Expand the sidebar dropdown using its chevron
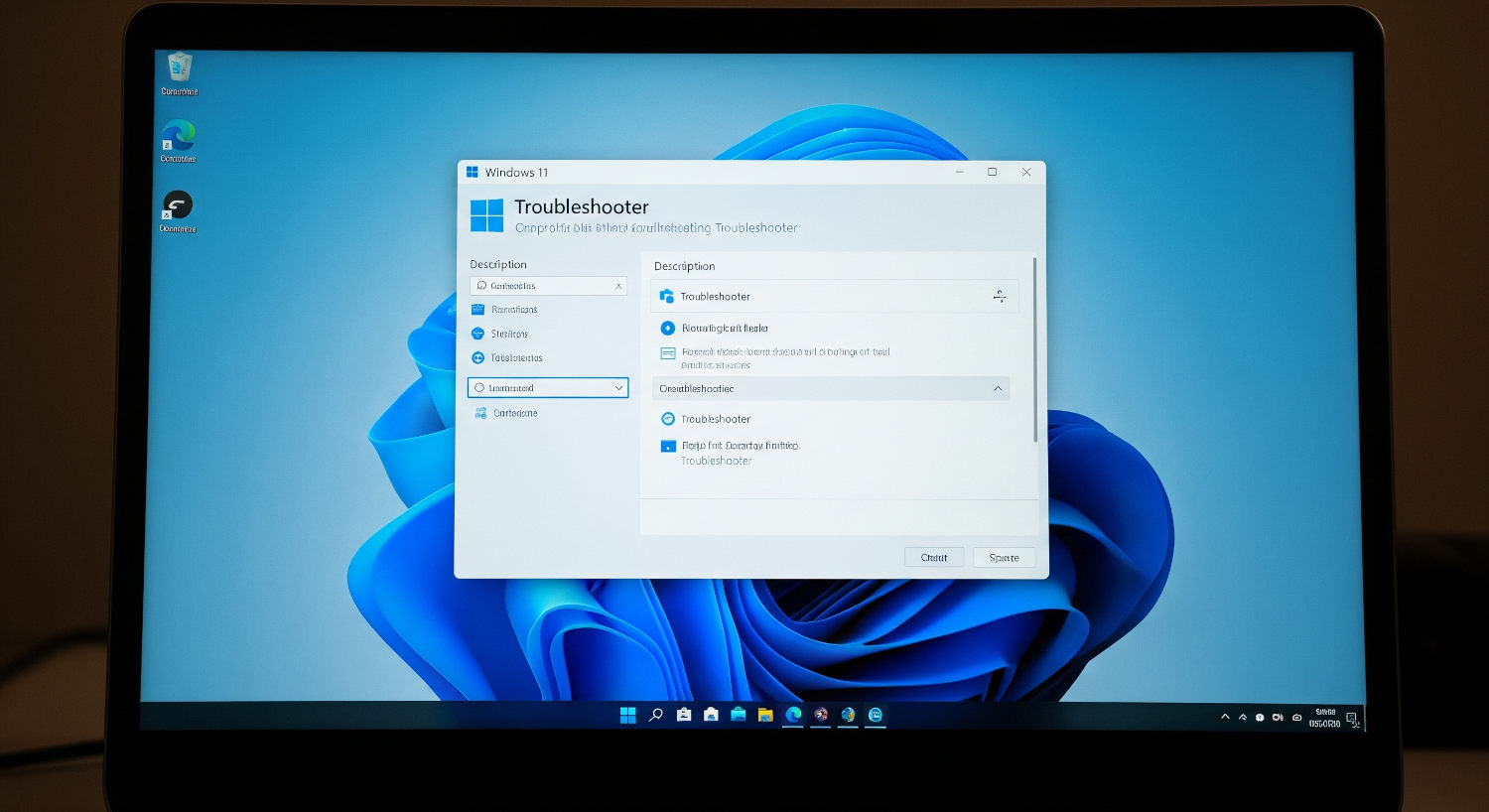 619,387
